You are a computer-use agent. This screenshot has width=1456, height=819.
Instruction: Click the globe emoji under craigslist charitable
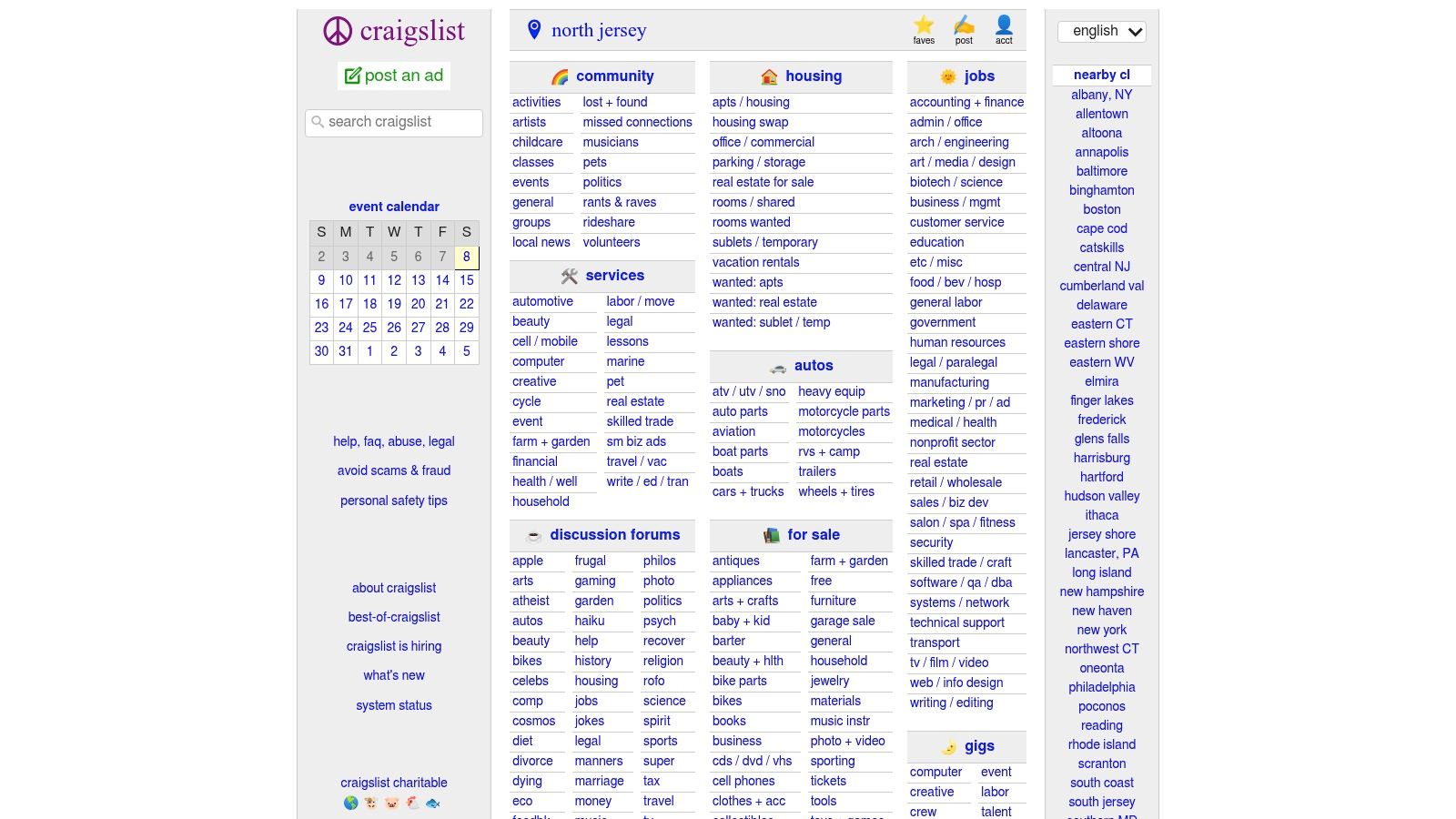pos(350,803)
